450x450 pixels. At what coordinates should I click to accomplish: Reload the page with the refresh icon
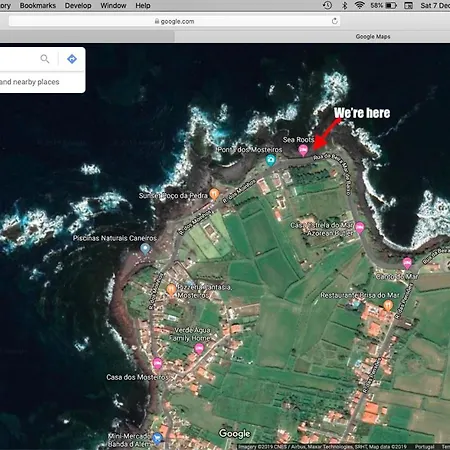click(x=334, y=21)
